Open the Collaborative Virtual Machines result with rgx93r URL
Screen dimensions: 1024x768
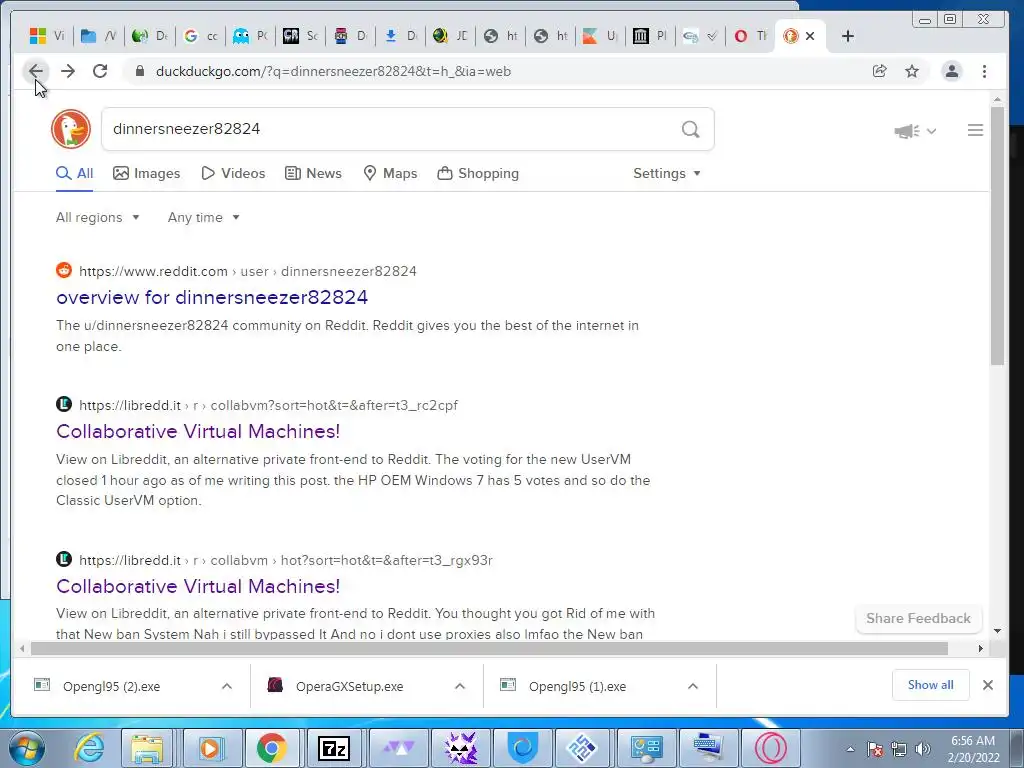(x=198, y=586)
